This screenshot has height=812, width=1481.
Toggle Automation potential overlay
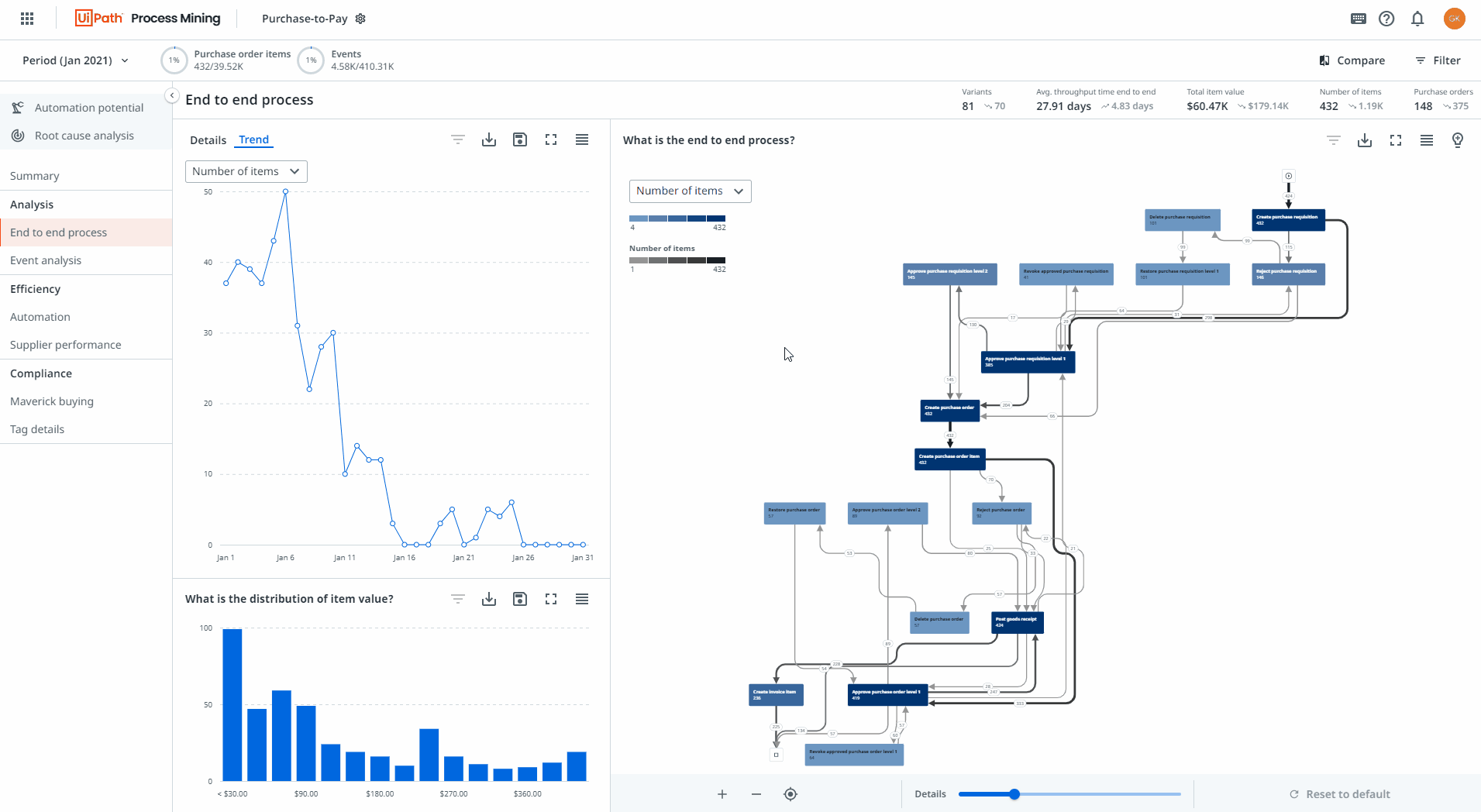(x=89, y=108)
